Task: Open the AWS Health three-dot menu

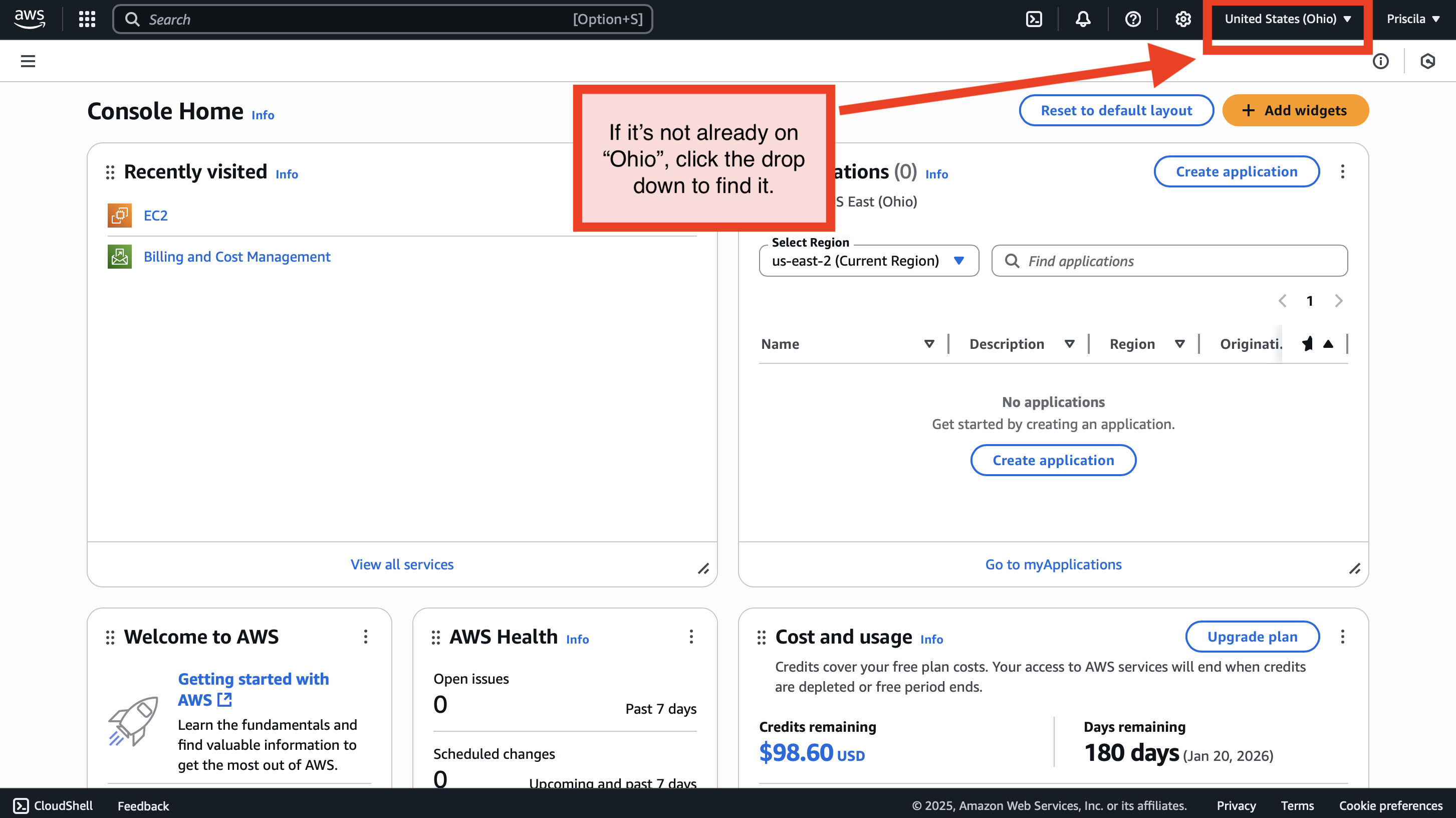Action: [691, 637]
